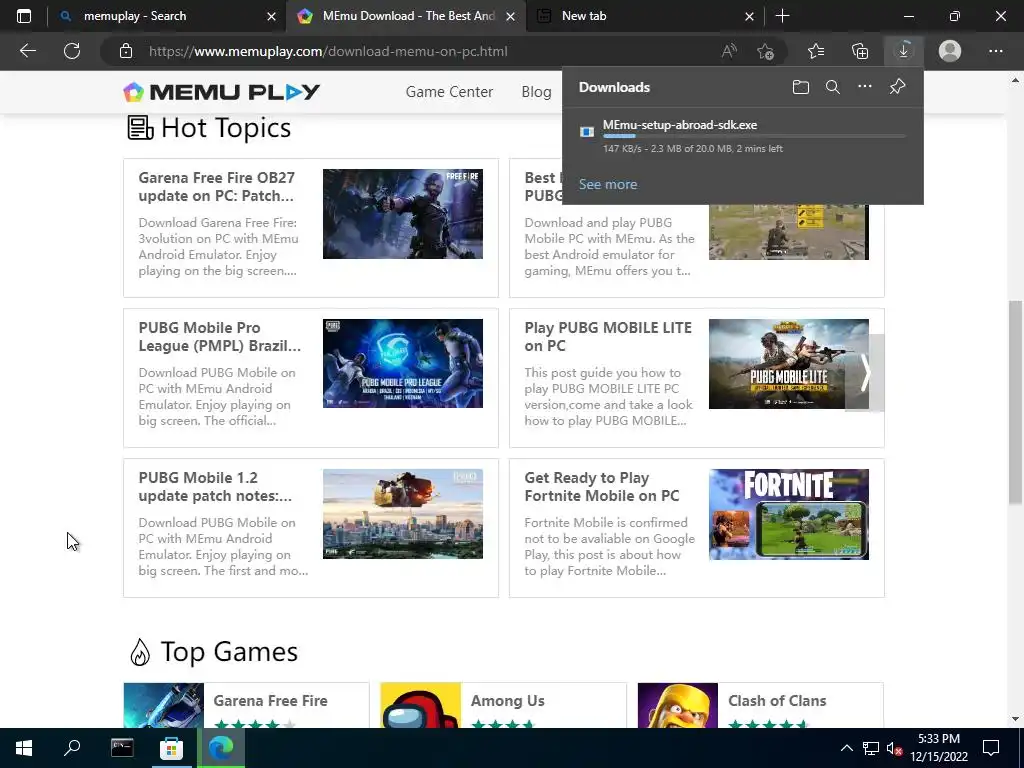The height and width of the screenshot is (768, 1024).
Task: Open the Windows Start menu
Action: tap(24, 748)
